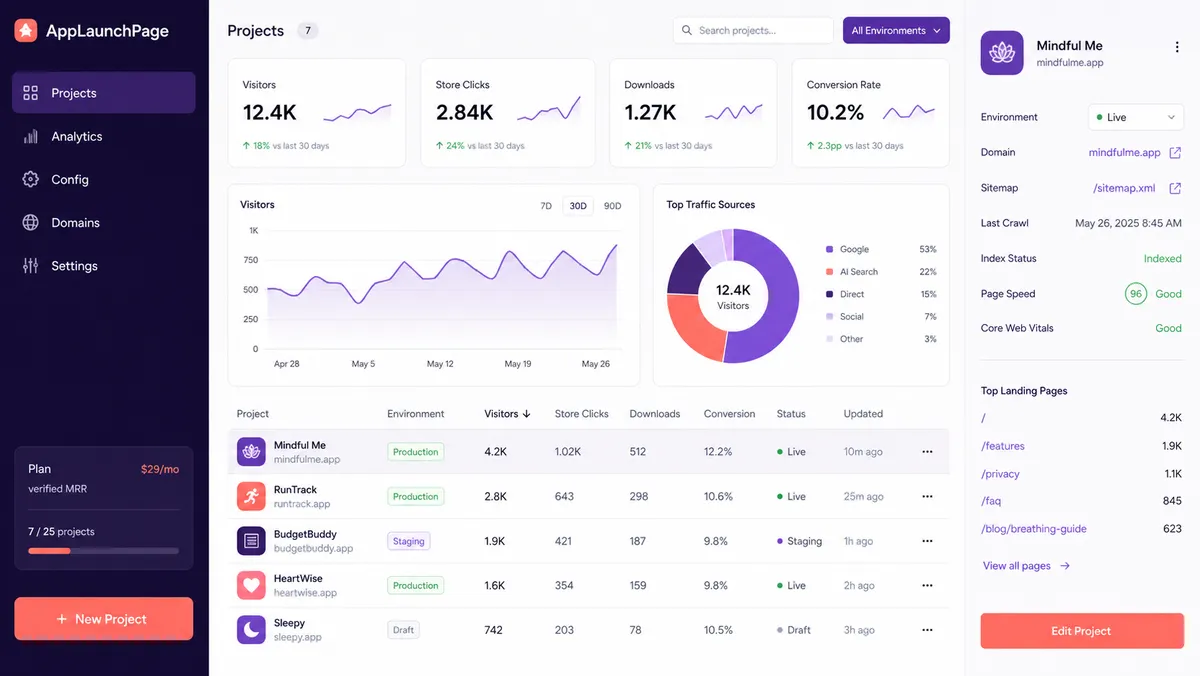Viewport: 1200px width, 676px height.
Task: Click the Direct legend color swatch
Action: [830, 294]
